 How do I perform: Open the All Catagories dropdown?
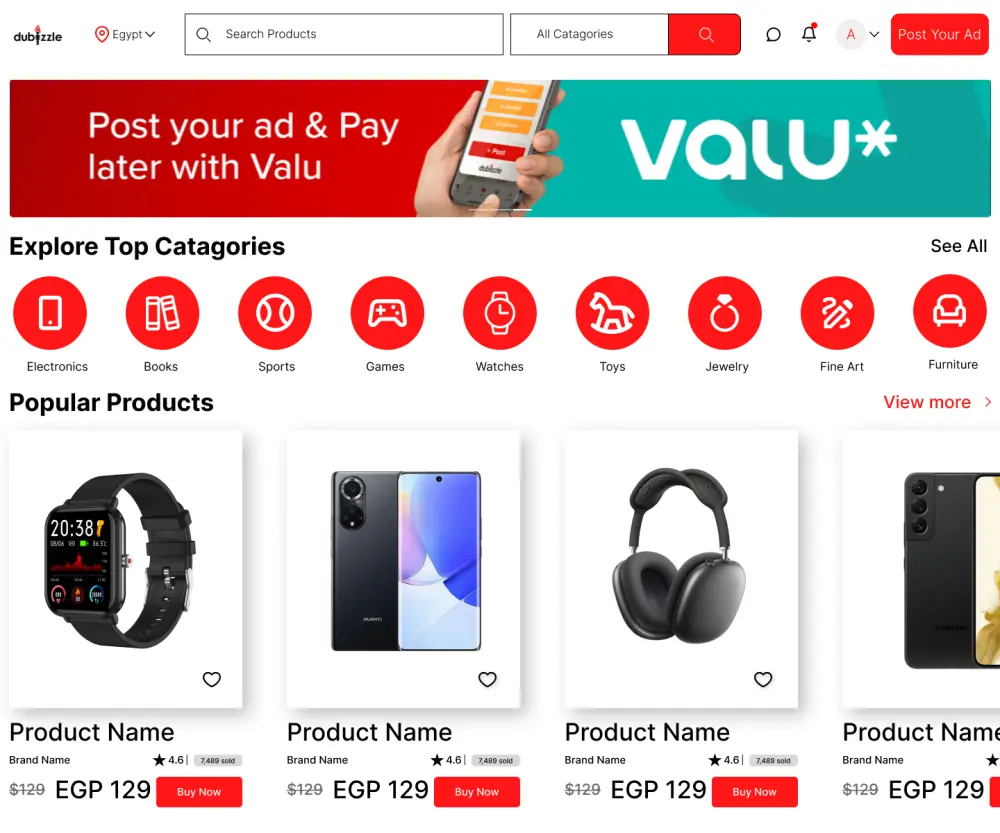point(589,34)
